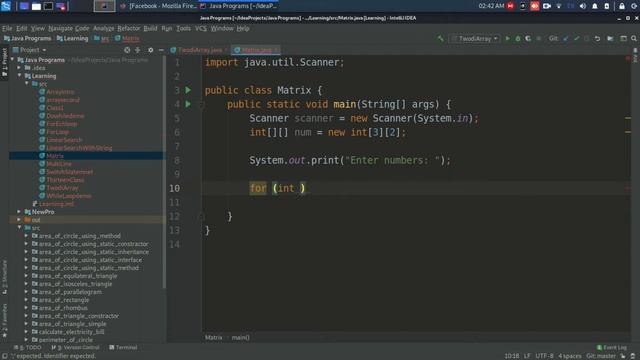
Task: Click main() in editor breadcrumbs
Action: point(240,338)
